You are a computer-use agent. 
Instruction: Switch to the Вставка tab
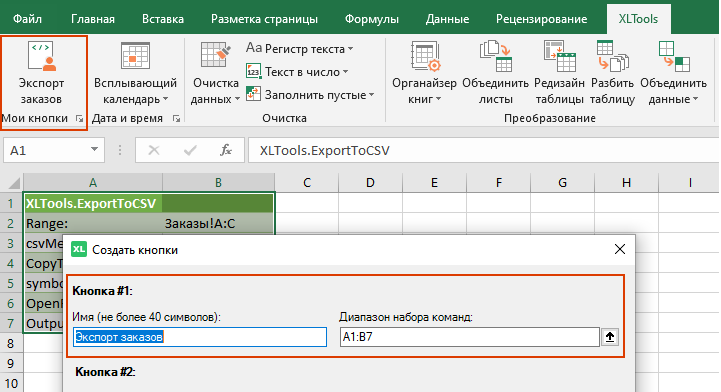point(163,19)
